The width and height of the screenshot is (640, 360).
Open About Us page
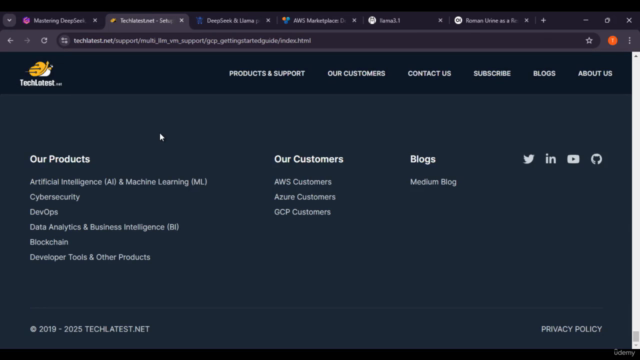[595, 73]
